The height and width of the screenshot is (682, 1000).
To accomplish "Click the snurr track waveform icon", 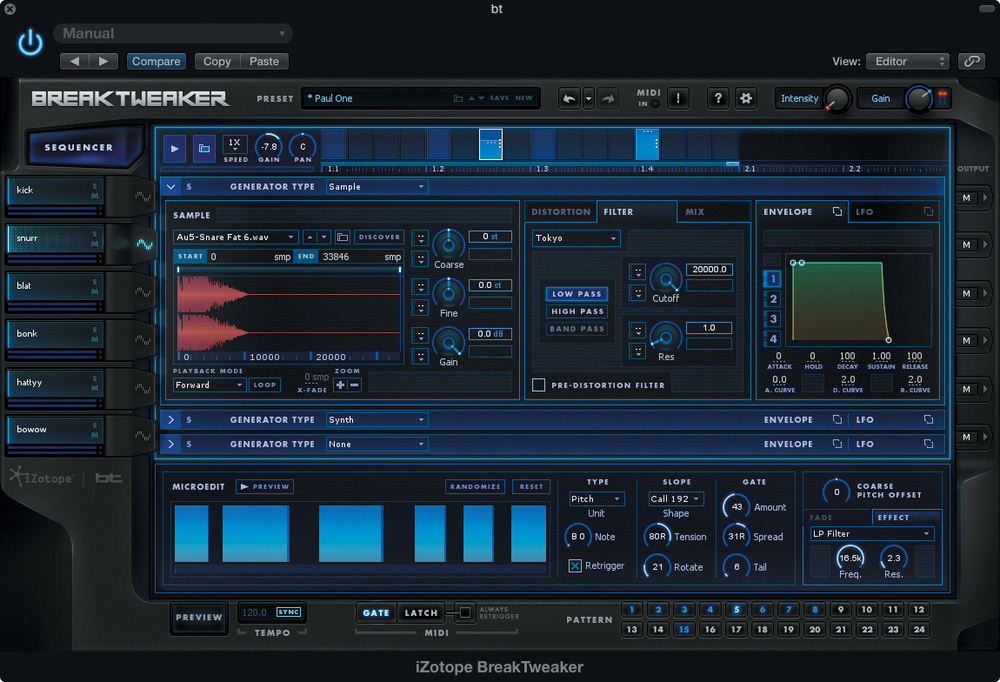I will click(145, 244).
